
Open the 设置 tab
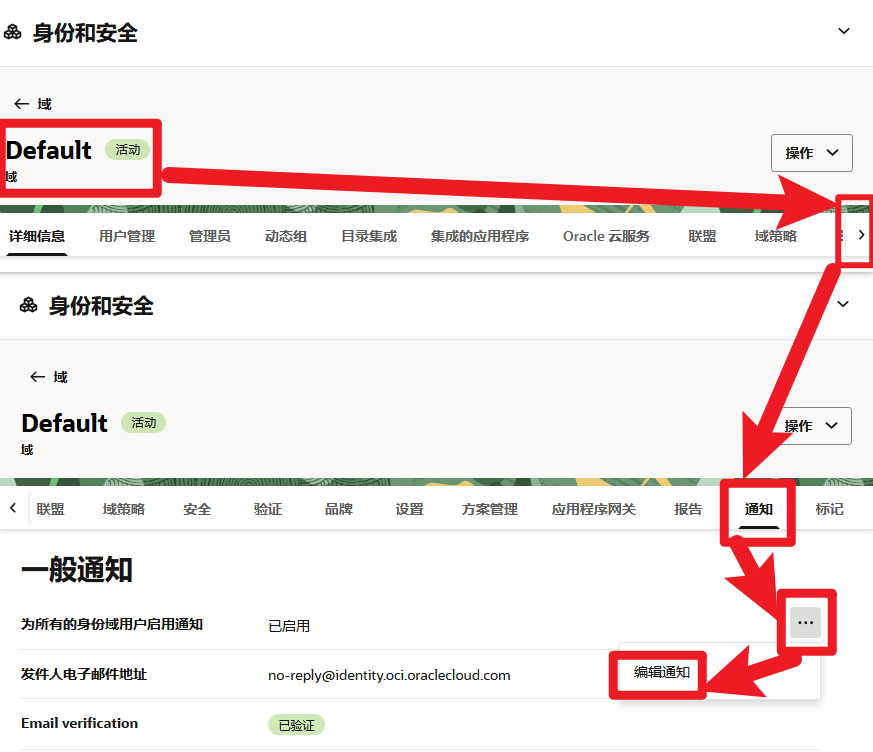click(x=409, y=509)
